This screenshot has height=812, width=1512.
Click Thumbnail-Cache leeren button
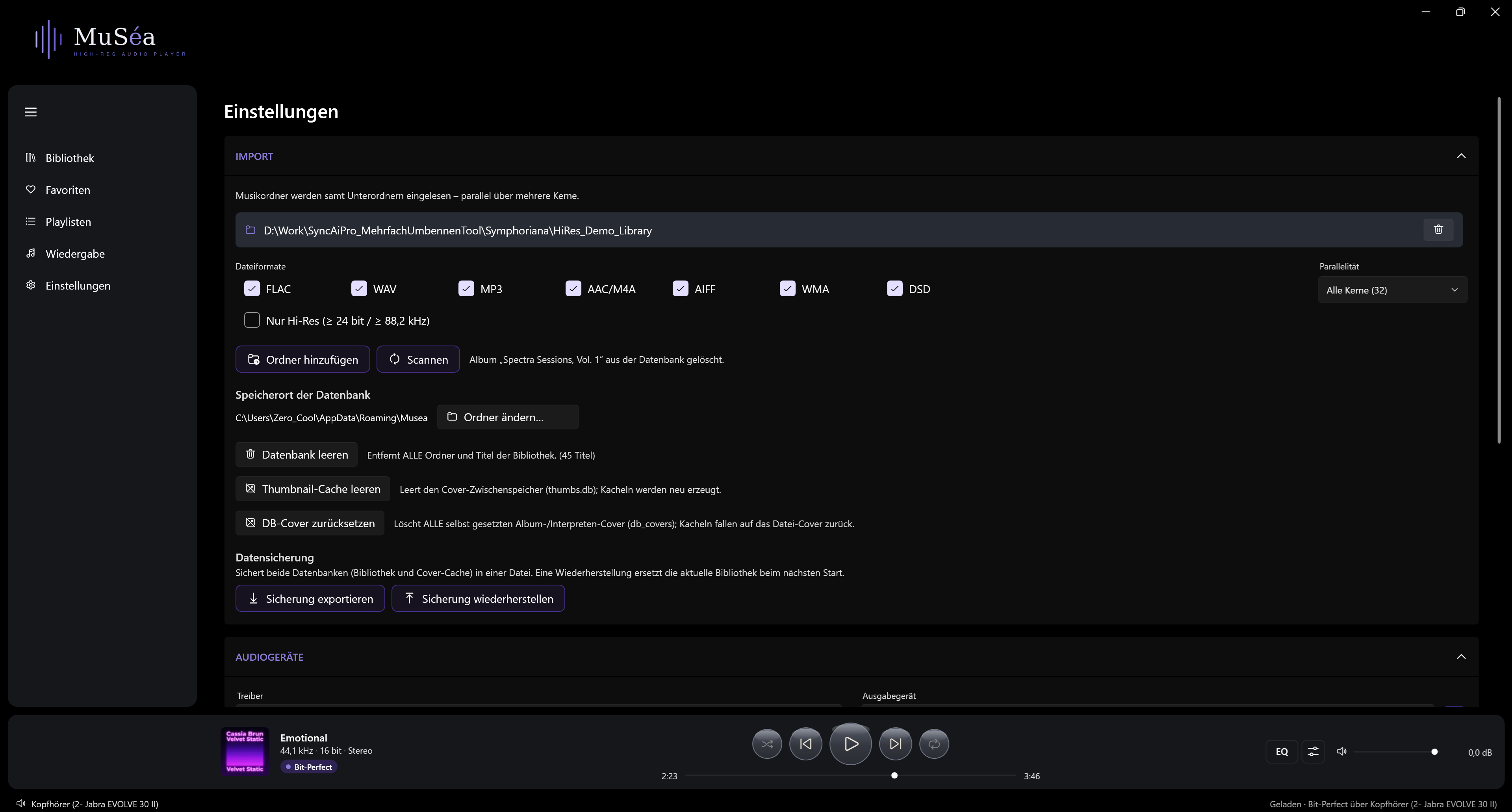click(313, 489)
